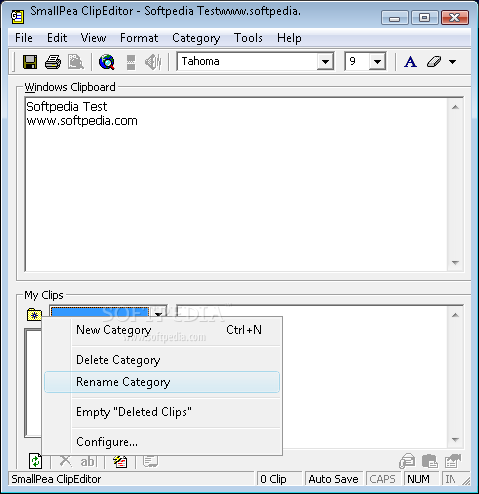Click clipboard scrollbar up arrow

pyautogui.click(x=455, y=107)
